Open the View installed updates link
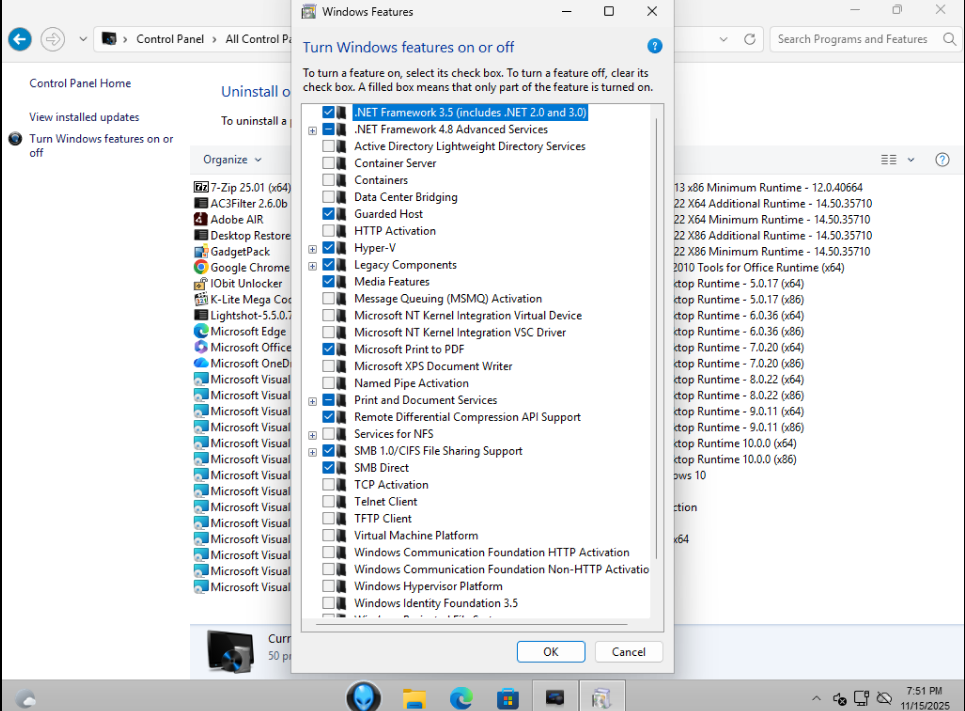 click(84, 117)
